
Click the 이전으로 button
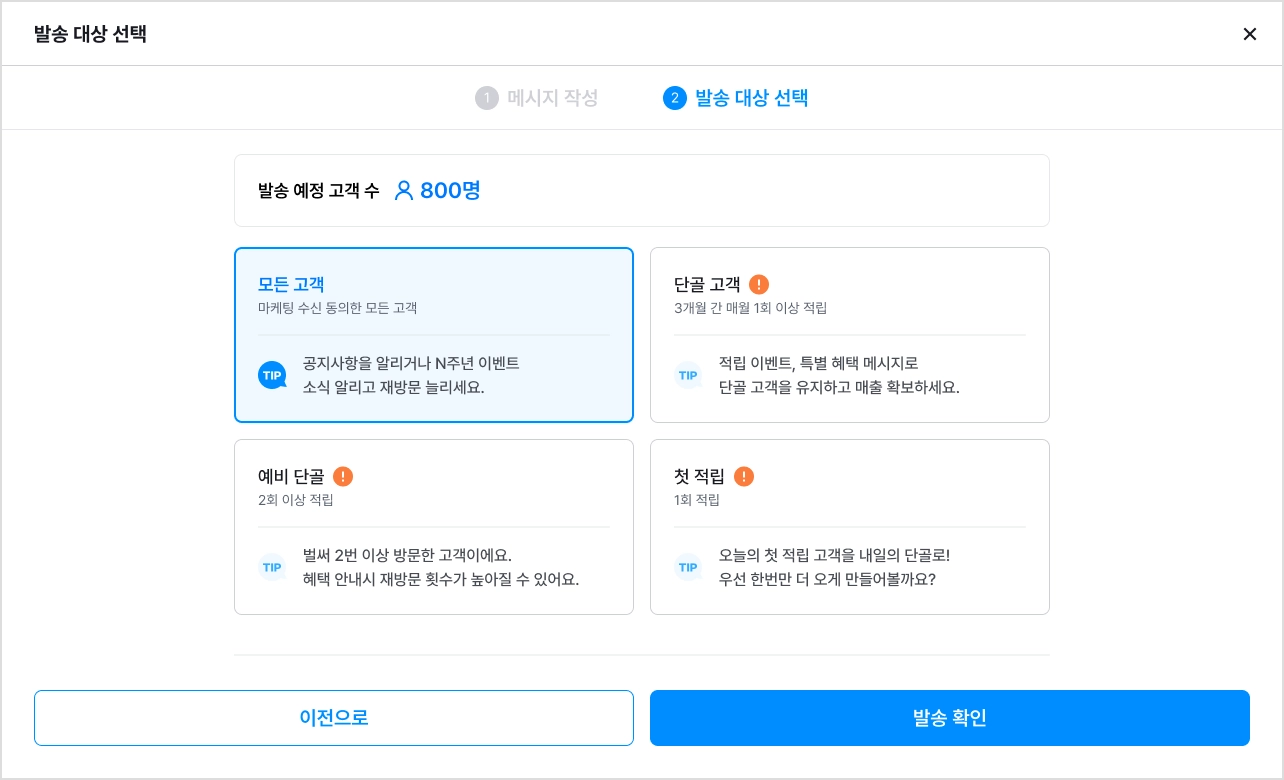pyautogui.click(x=334, y=718)
